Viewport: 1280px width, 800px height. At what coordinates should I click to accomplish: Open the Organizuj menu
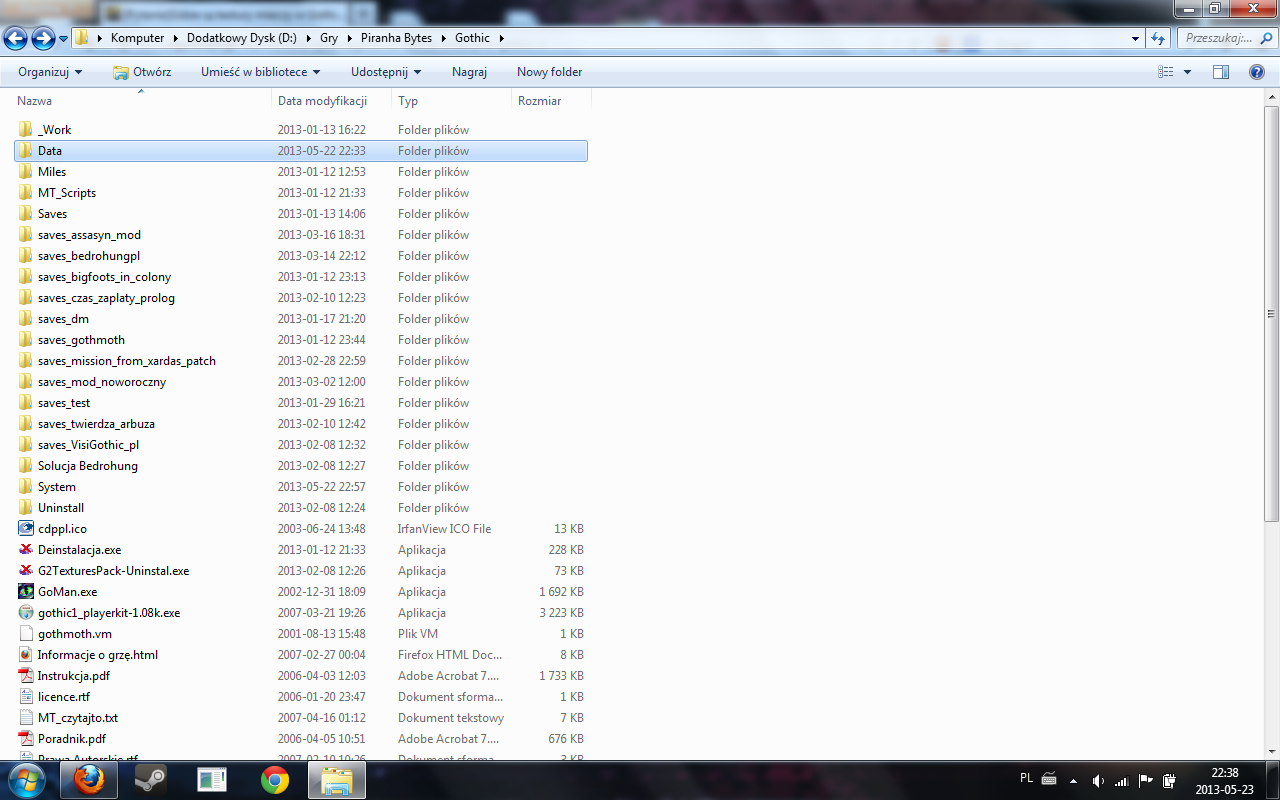[50, 72]
